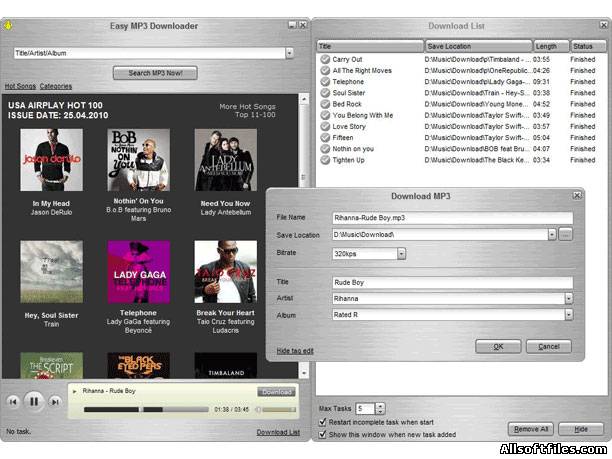Click the status icon beside You Belong With Me
Screen dimensions: 612x459
pos(325,115)
